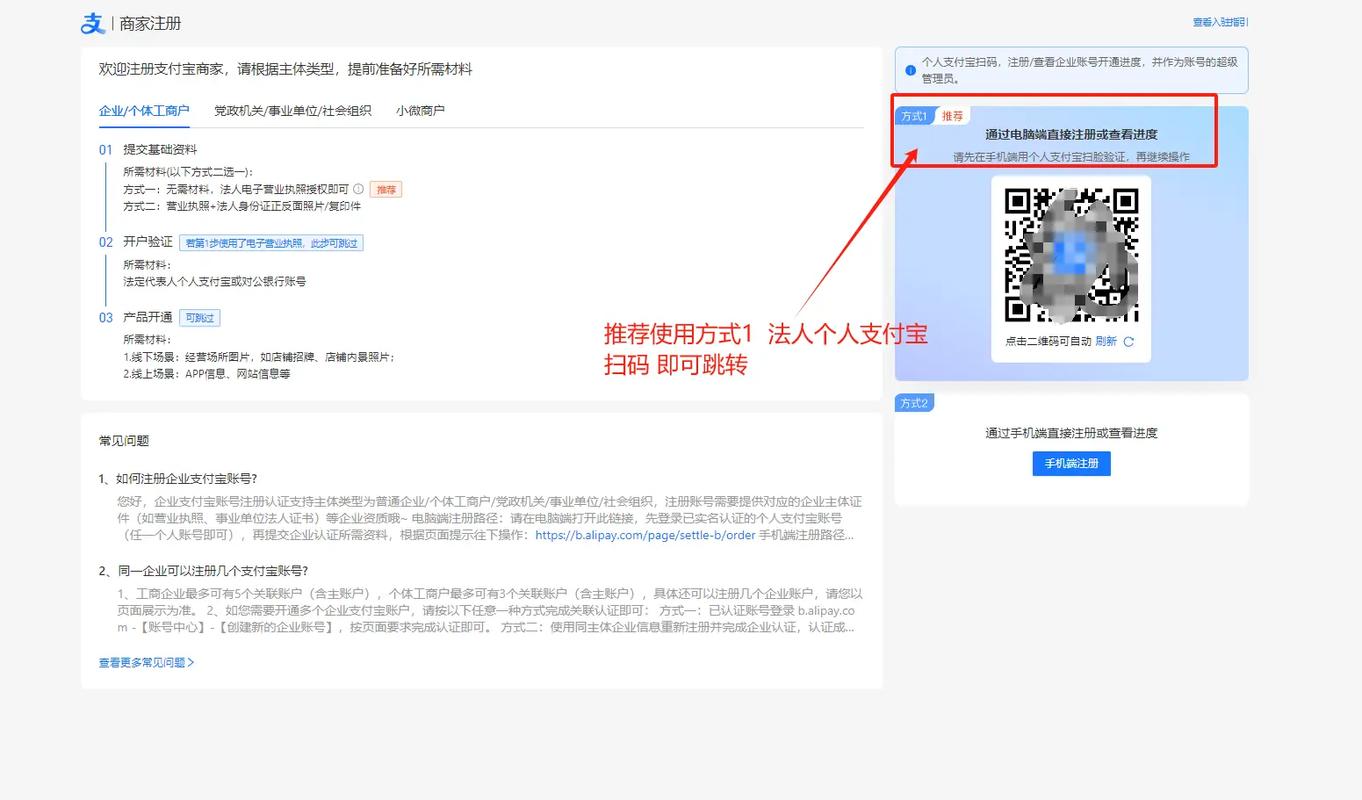Select the 企业/个体工商户 tab
This screenshot has height=800, width=1362.
coord(144,111)
